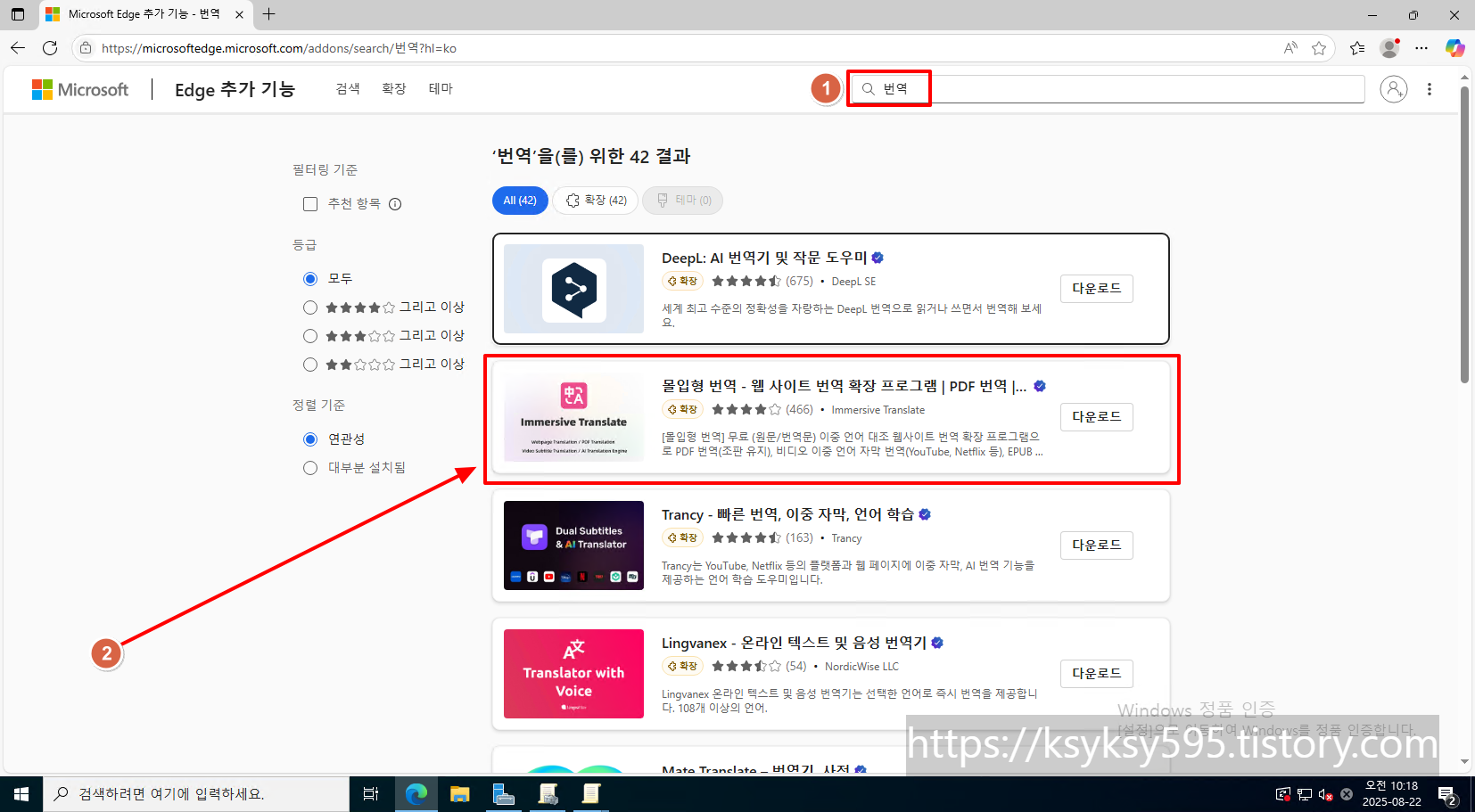Go back with the browser back arrow
The image size is (1475, 812).
pyautogui.click(x=18, y=48)
